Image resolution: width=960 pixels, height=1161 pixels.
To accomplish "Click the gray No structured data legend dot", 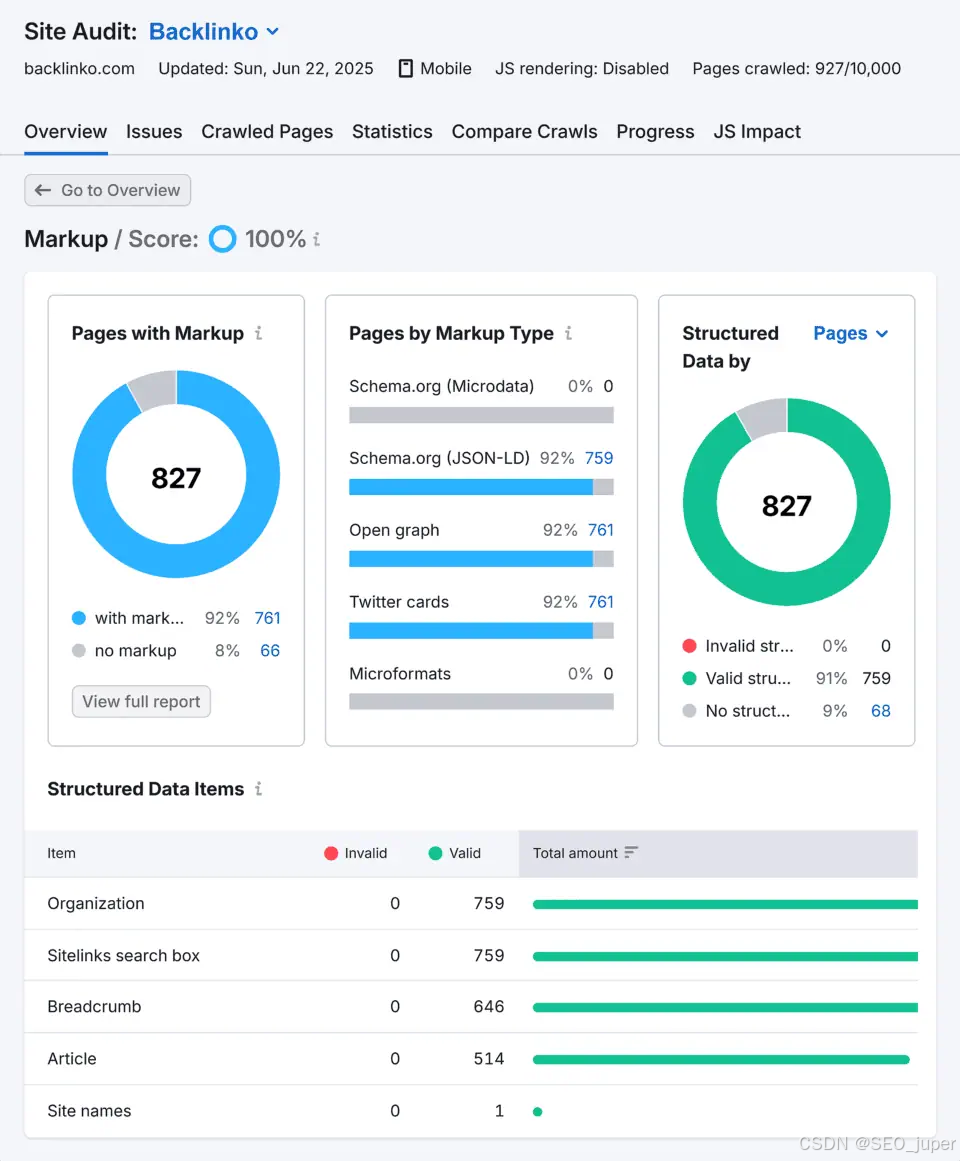I will (689, 711).
